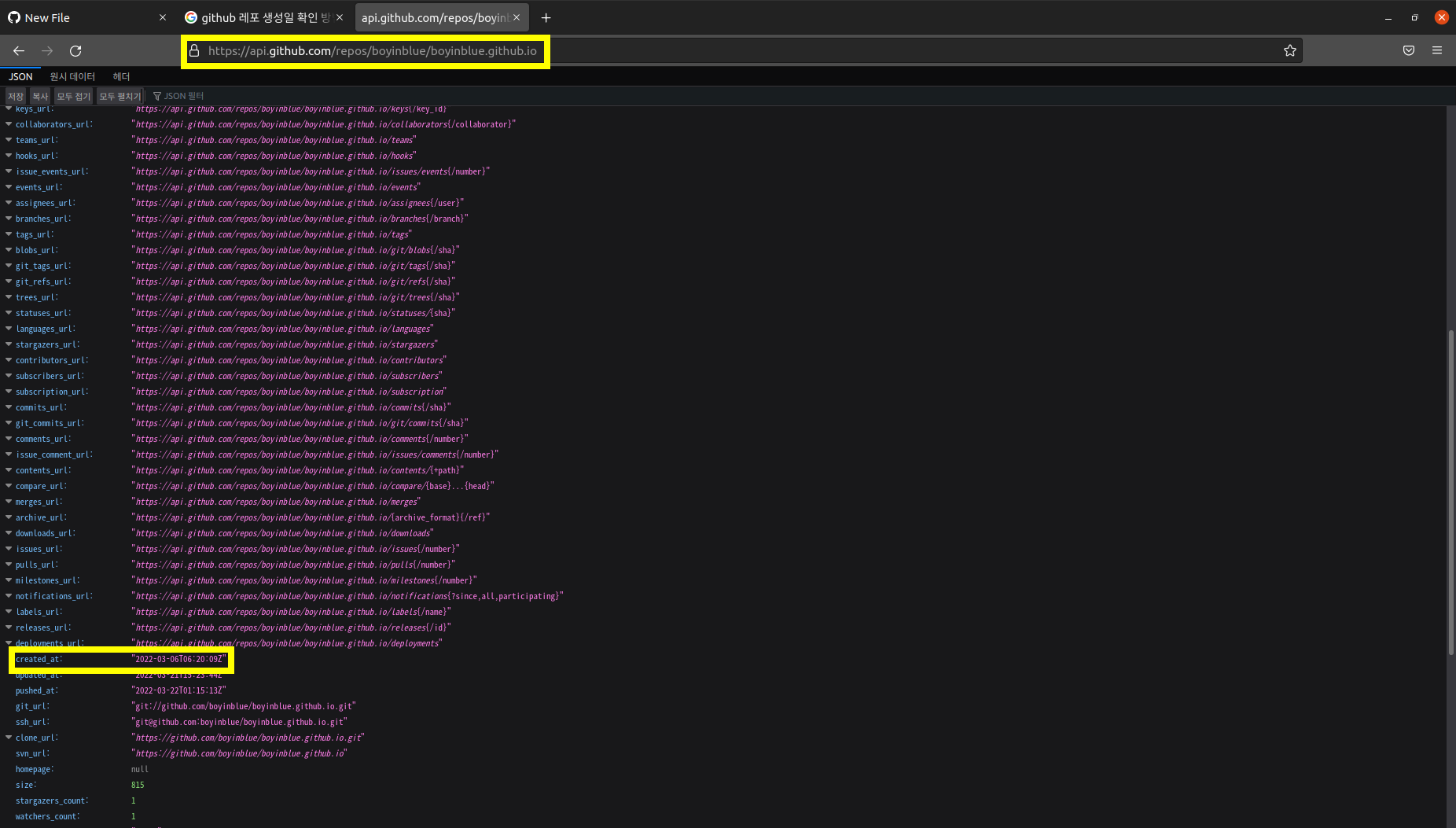
Task: Click 모두 접기 to collapse all
Action: pos(74,96)
